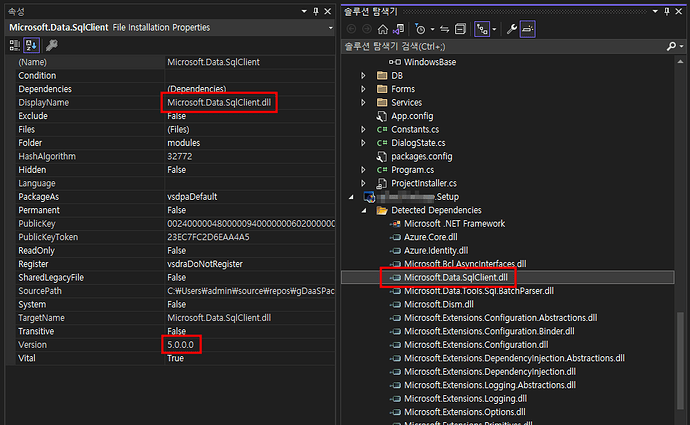Image resolution: width=690 pixels, height=425 pixels.
Task: Expand the Services folder
Action: coord(363,103)
